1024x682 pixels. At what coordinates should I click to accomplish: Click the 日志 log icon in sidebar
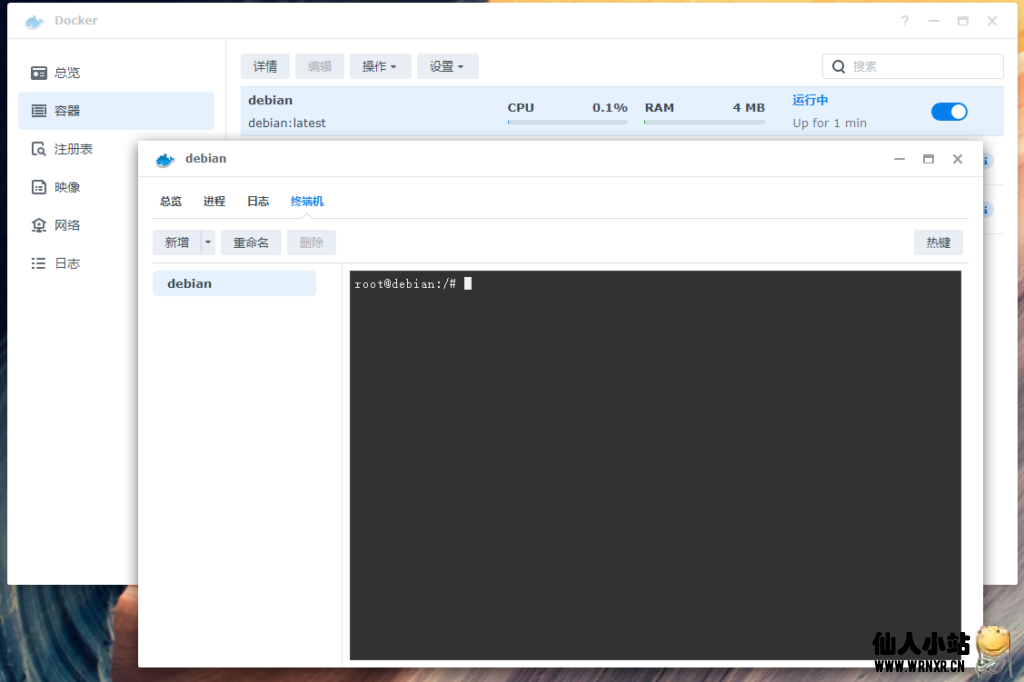[x=39, y=263]
